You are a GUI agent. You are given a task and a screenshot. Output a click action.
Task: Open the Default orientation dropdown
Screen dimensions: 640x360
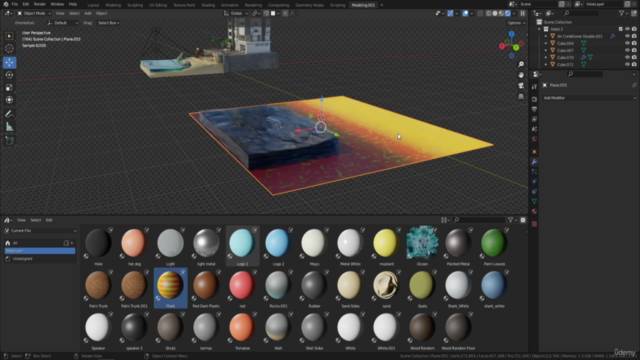click(62, 23)
